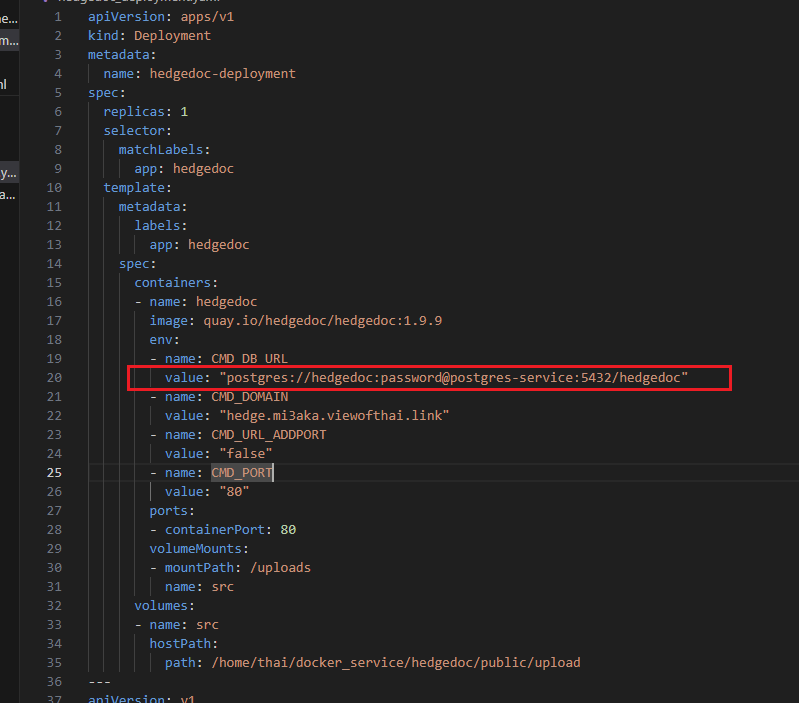This screenshot has height=703, width=799.
Task: Click 'CMD_DOMAIN' env name
Action: point(250,397)
